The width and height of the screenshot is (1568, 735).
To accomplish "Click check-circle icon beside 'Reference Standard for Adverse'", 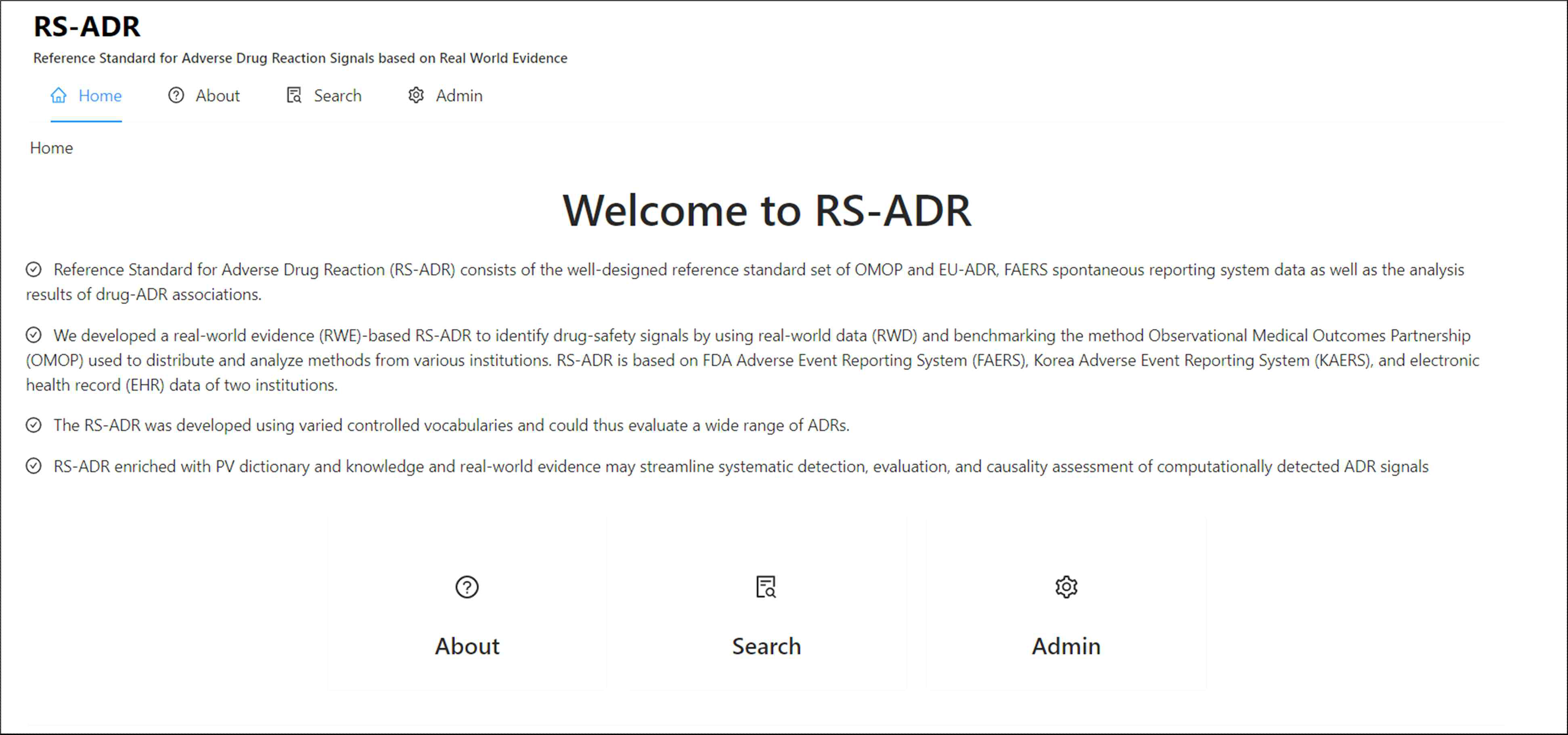I will point(33,269).
